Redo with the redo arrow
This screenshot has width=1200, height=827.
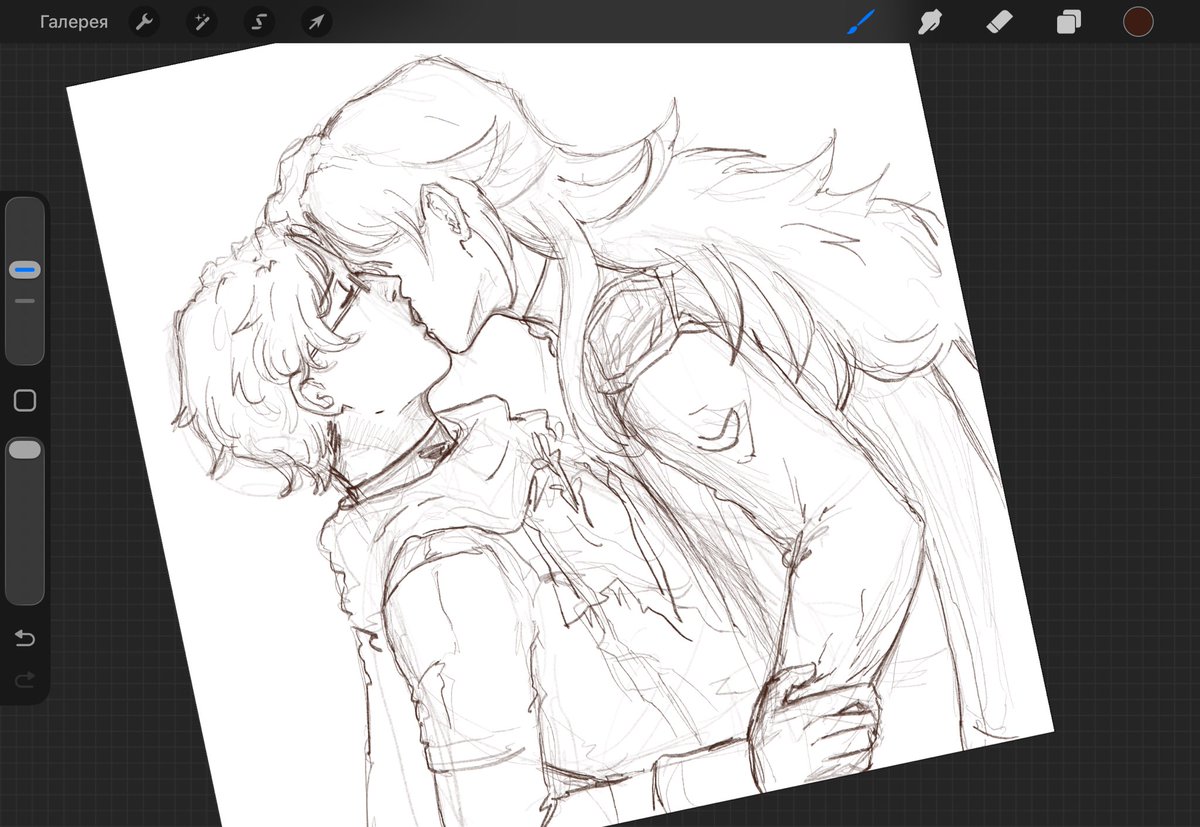tap(25, 680)
